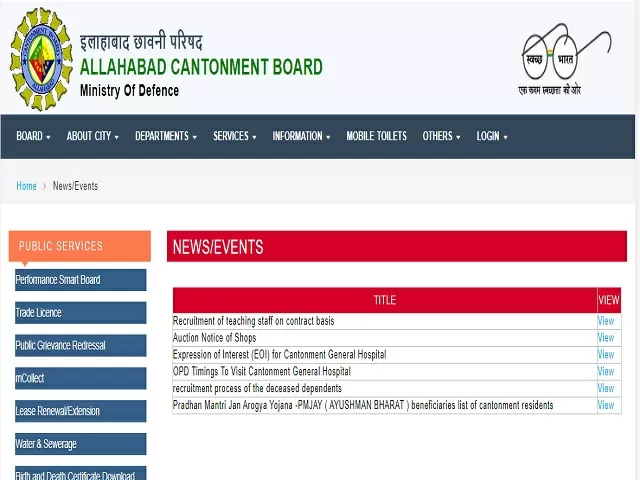The height and width of the screenshot is (480, 640).
Task: Open Birth and Death Certificate Download
Action: point(80,473)
